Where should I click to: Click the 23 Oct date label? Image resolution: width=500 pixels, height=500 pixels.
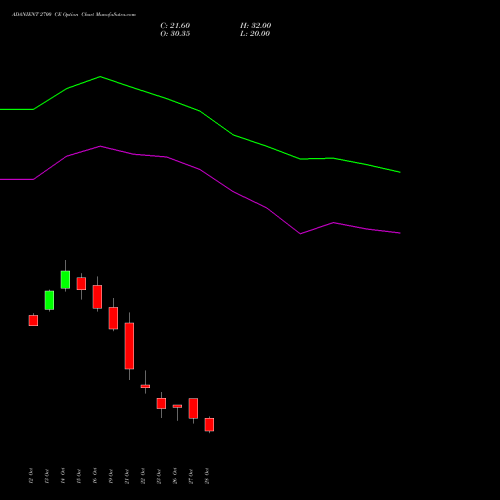pos(159,476)
